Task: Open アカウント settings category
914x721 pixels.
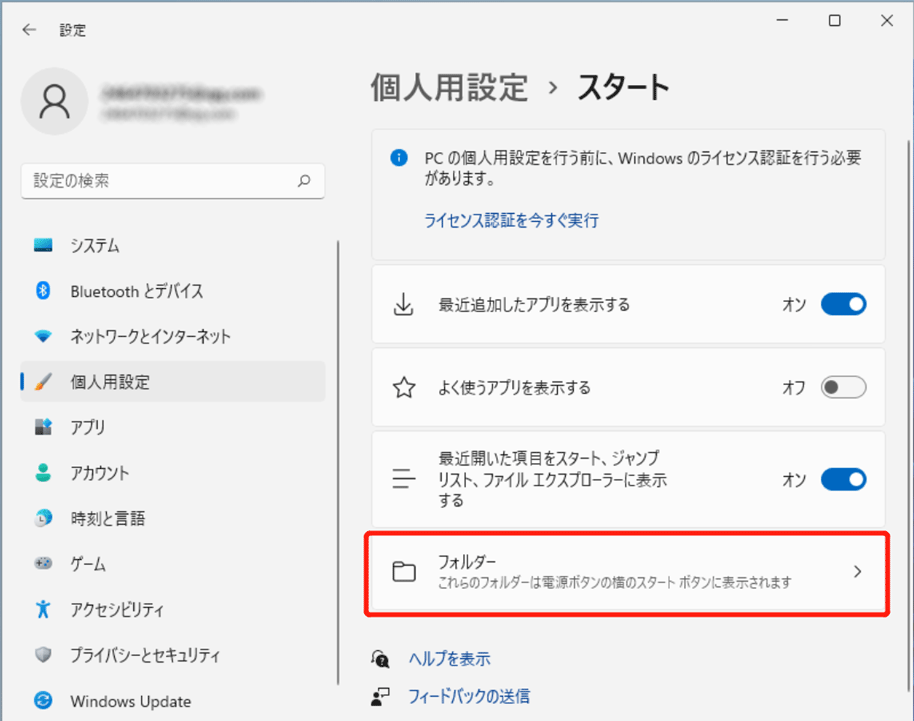Action: click(173, 473)
